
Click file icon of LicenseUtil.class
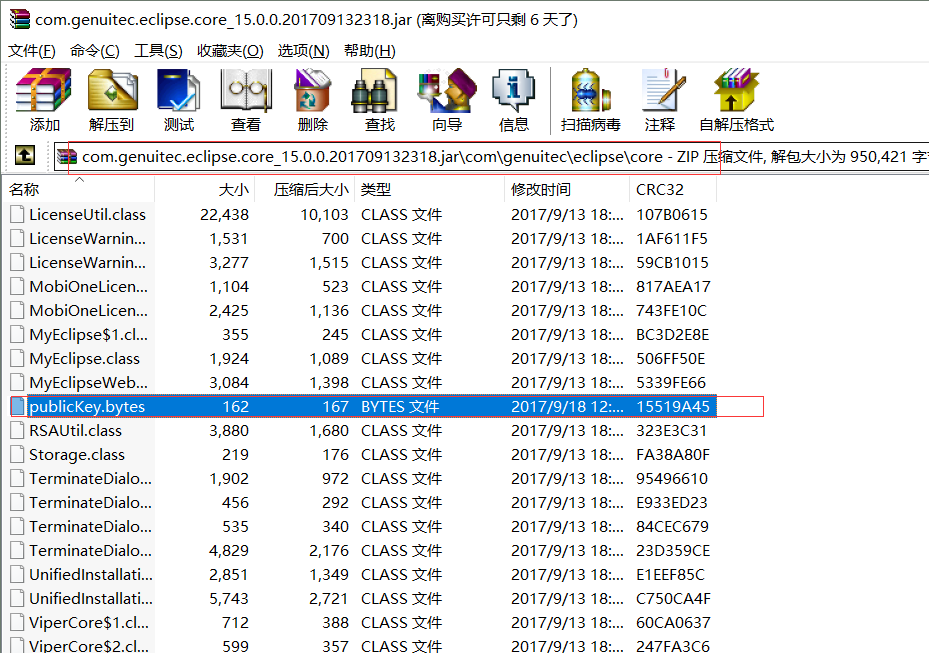tap(18, 215)
